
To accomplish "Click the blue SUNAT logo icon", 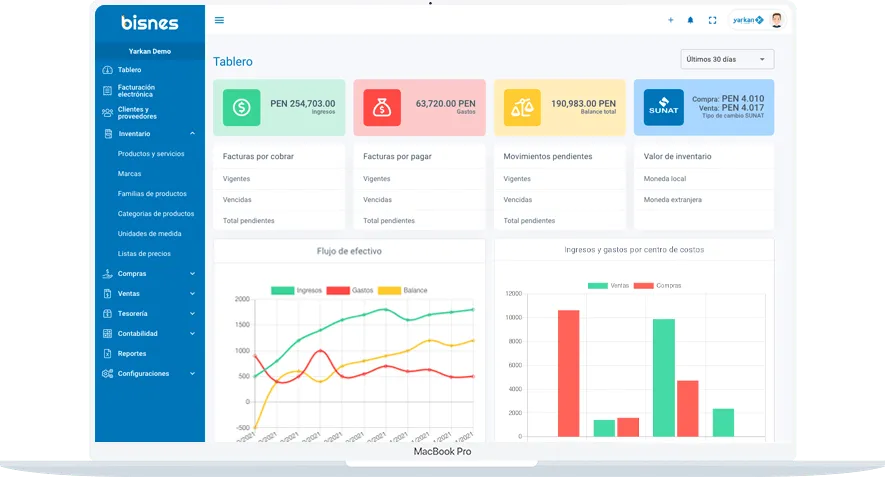I will click(x=663, y=107).
